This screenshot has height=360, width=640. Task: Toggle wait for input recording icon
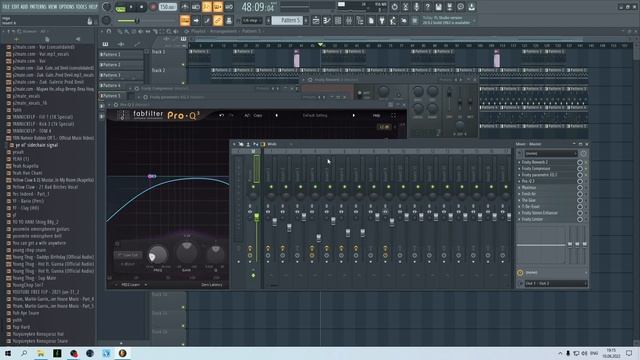pos(196,7)
